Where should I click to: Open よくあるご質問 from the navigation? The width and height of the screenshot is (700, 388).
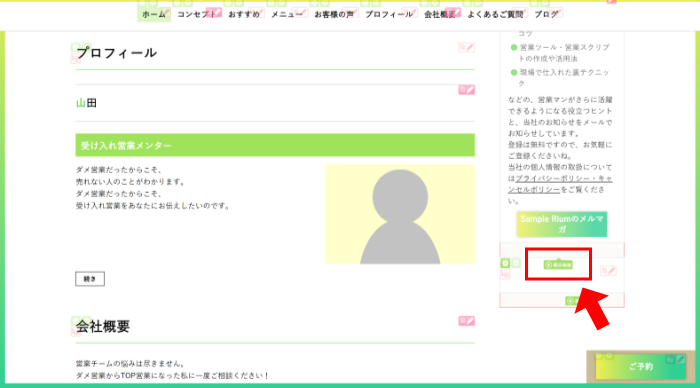coord(495,15)
